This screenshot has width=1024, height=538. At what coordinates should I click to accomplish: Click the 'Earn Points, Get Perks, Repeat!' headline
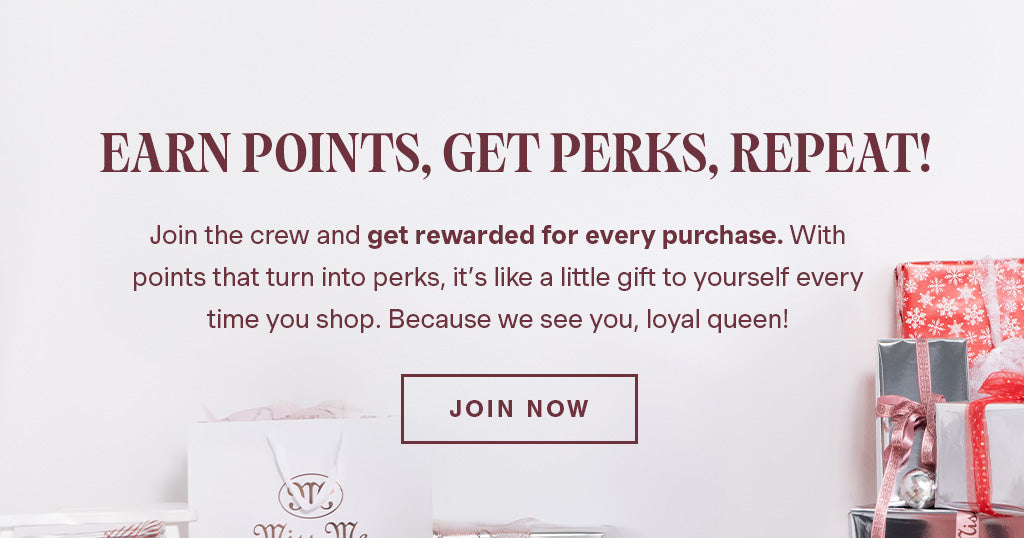pyautogui.click(x=515, y=153)
